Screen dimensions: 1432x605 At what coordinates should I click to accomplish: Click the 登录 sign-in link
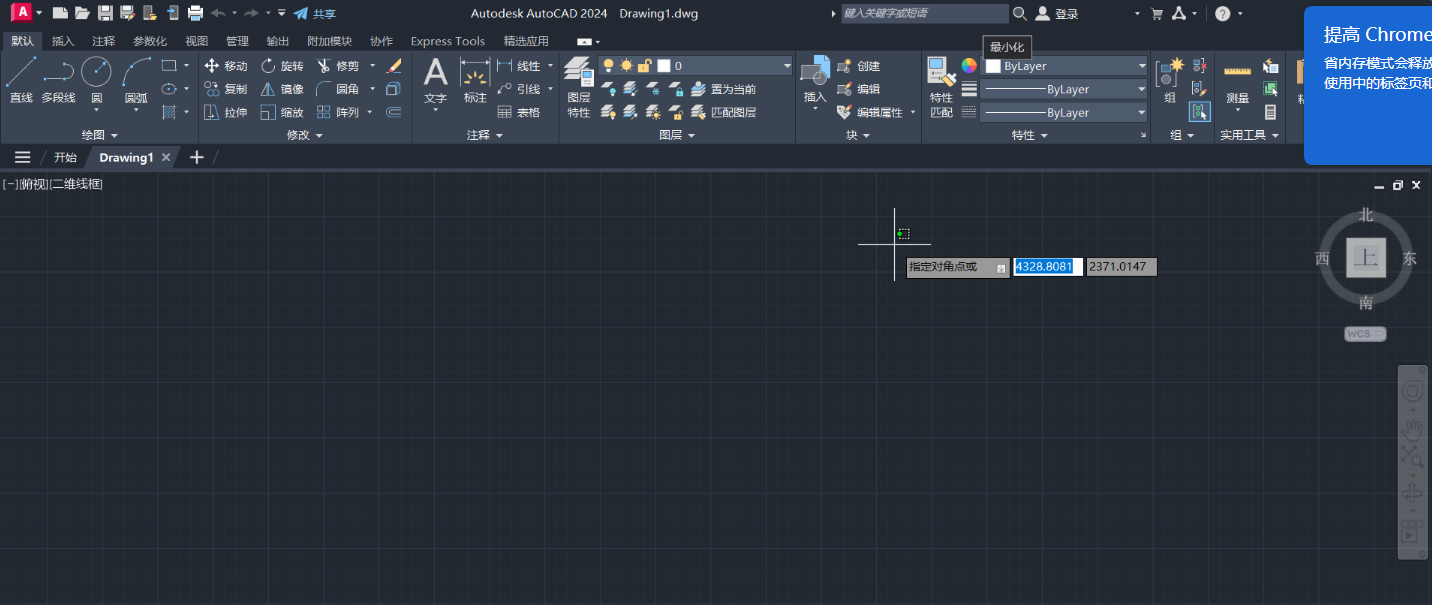pos(1065,13)
